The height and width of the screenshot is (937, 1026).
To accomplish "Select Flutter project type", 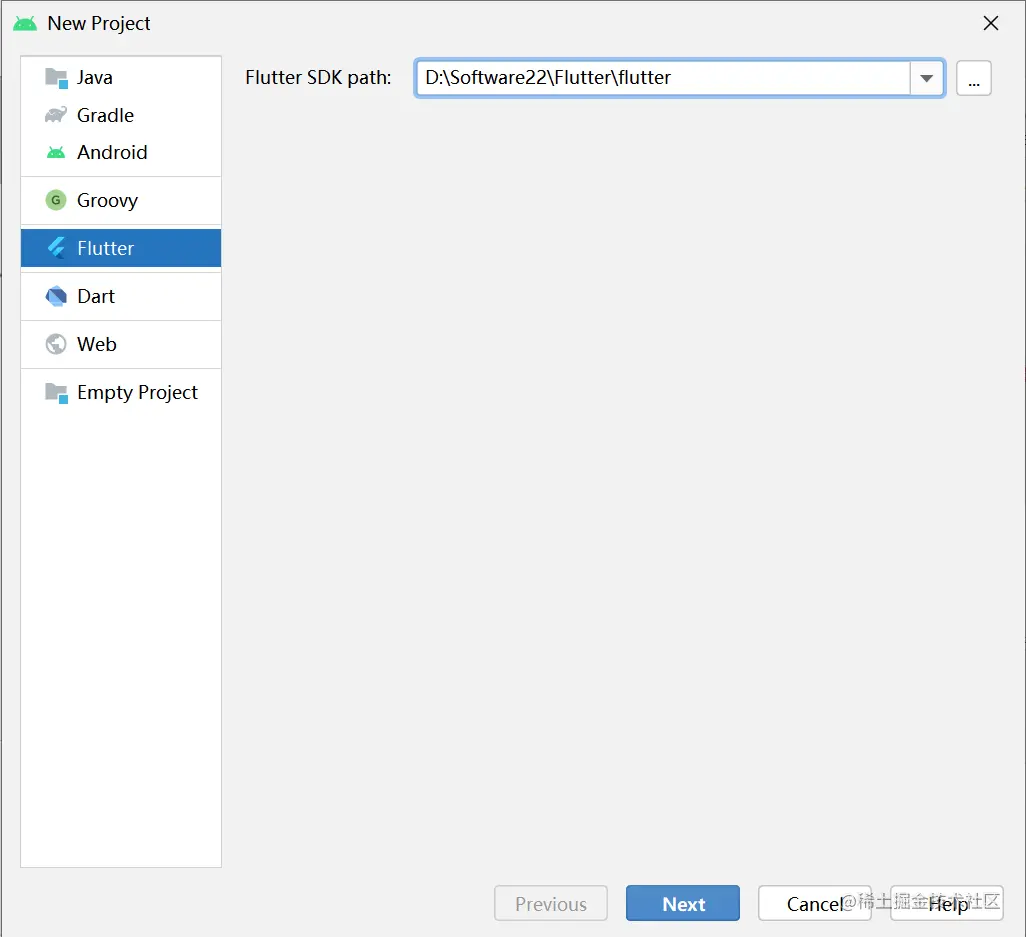I will [121, 248].
